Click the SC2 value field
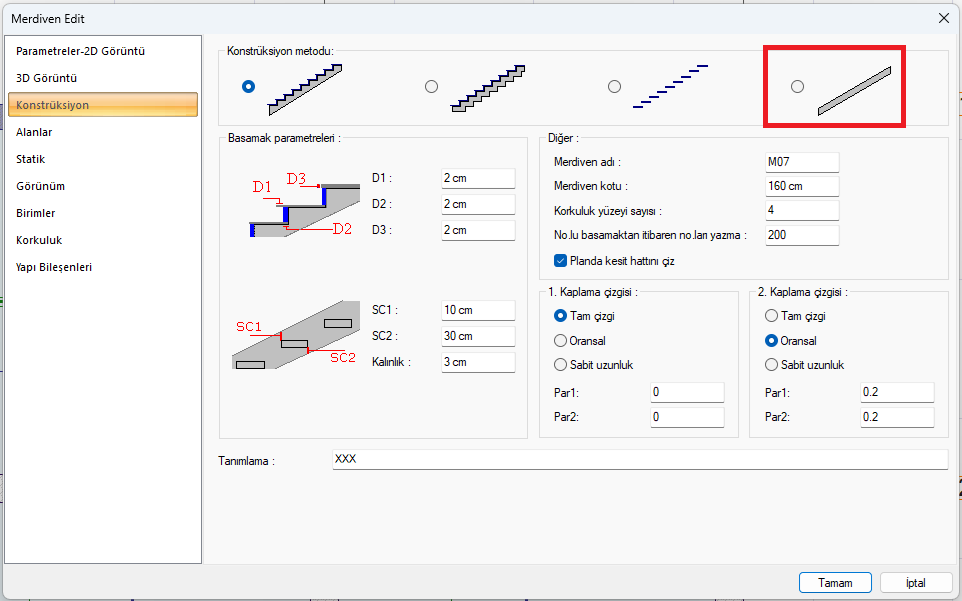Viewport: 962px width, 601px height. 477,336
